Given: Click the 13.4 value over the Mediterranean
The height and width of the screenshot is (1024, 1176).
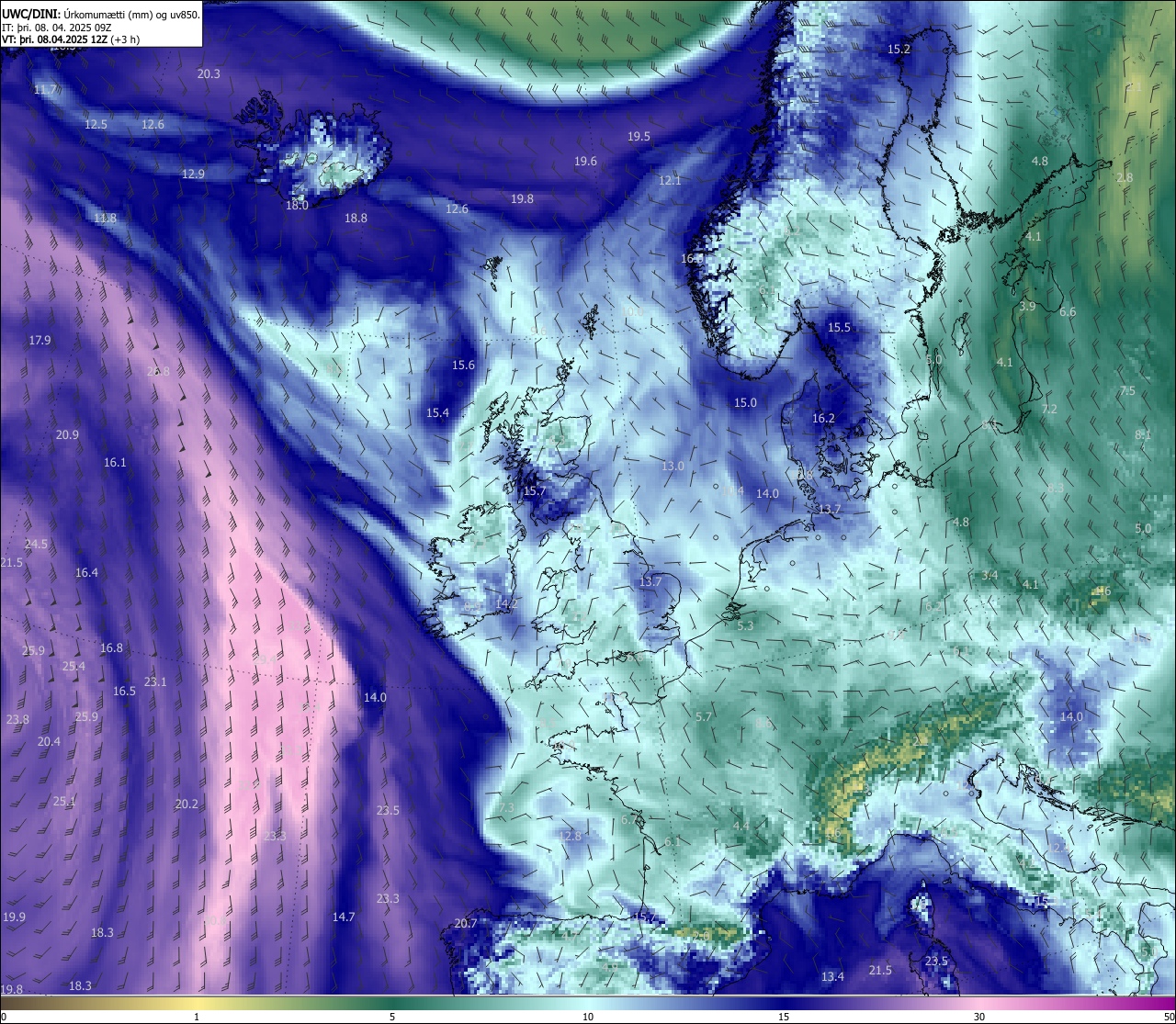Looking at the screenshot, I should 832,976.
